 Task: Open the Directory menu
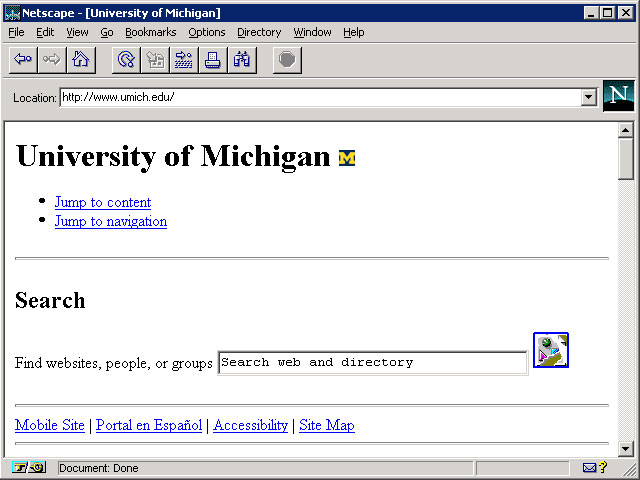[x=259, y=32]
